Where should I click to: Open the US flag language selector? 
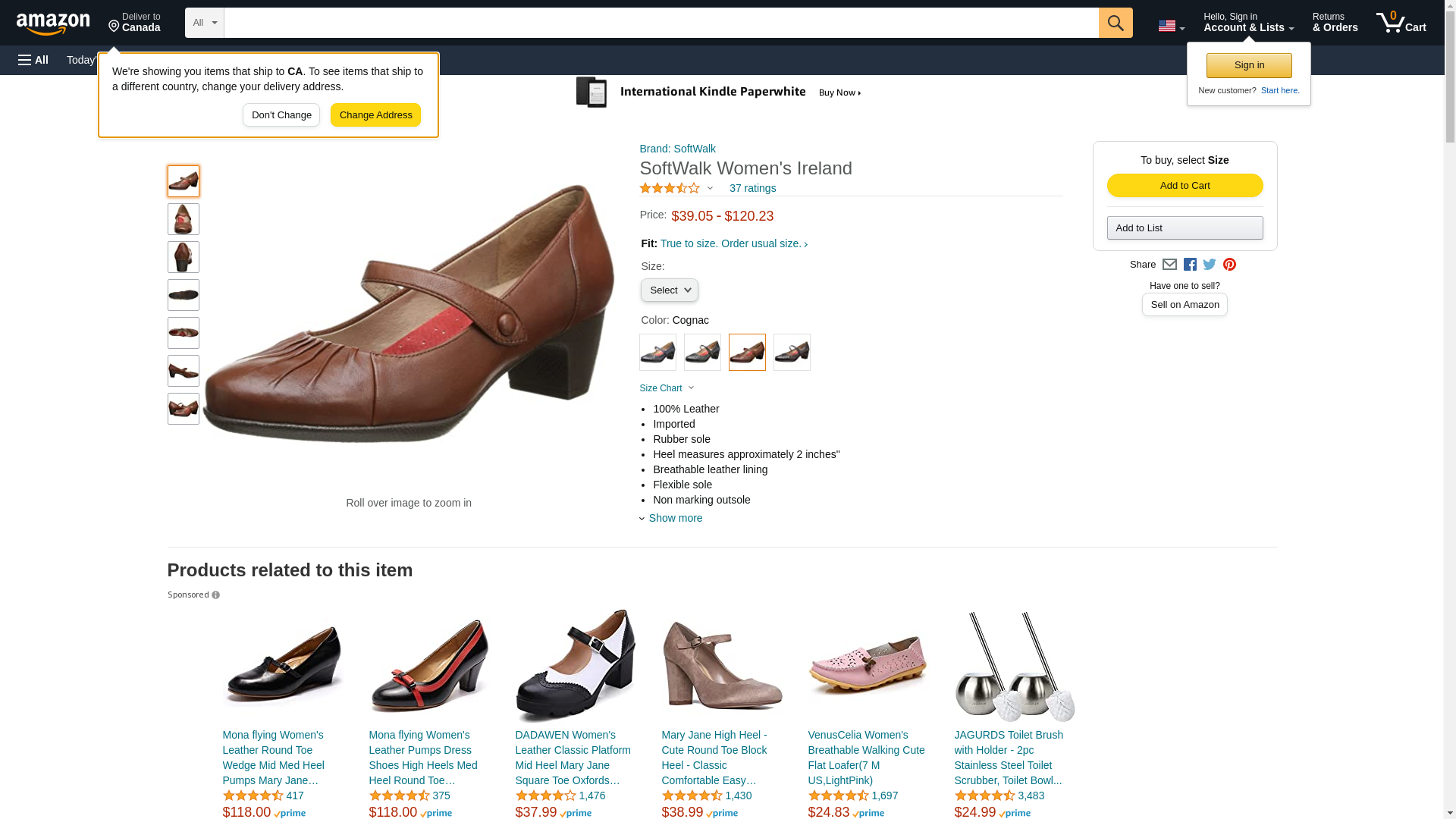coord(1171,27)
